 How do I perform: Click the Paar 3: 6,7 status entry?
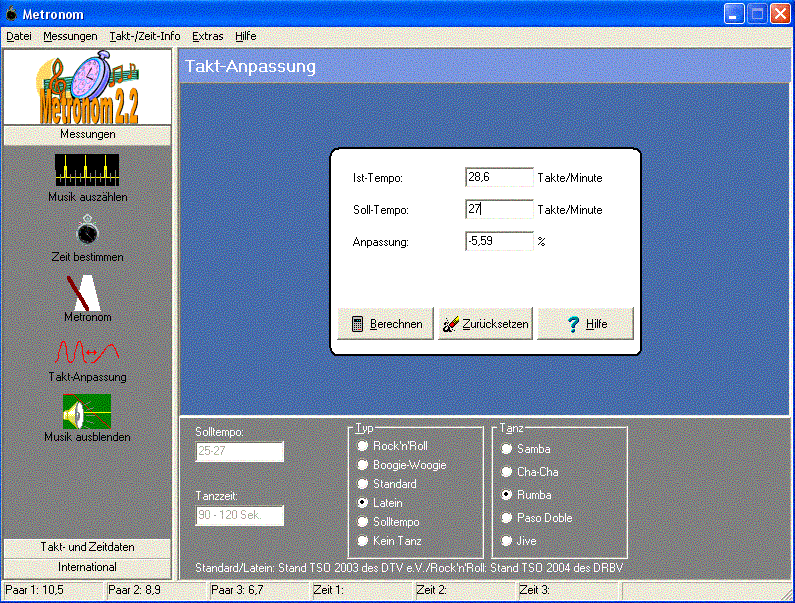pyautogui.click(x=259, y=590)
